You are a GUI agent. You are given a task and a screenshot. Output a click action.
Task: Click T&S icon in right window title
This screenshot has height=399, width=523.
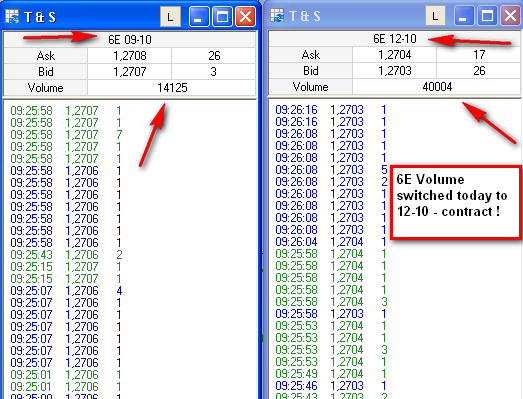pos(277,15)
